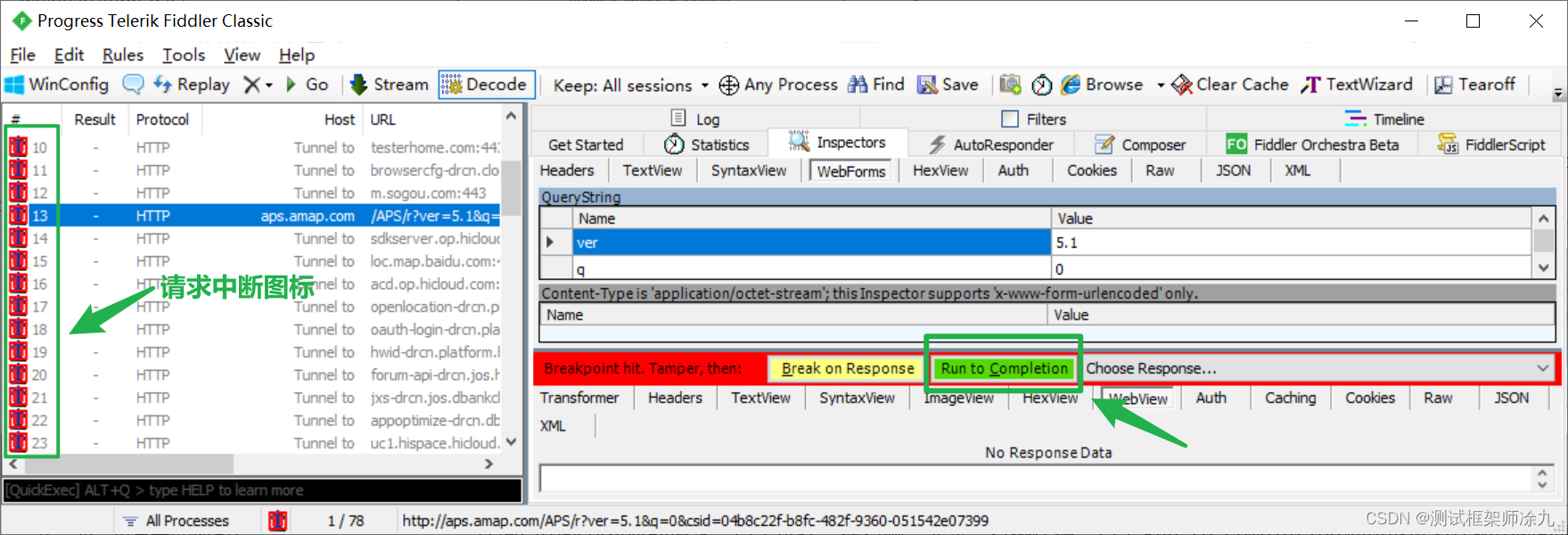Screen dimensions: 1568x535
Task: Open the Keep: All sessions dropdown
Action: (x=630, y=86)
